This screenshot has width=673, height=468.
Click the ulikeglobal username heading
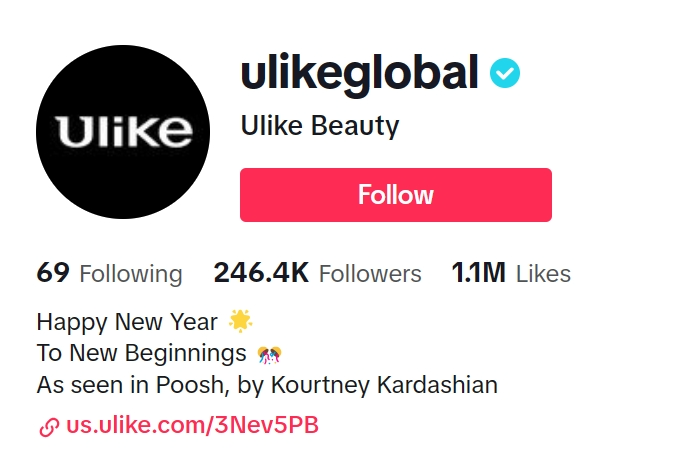pos(359,73)
